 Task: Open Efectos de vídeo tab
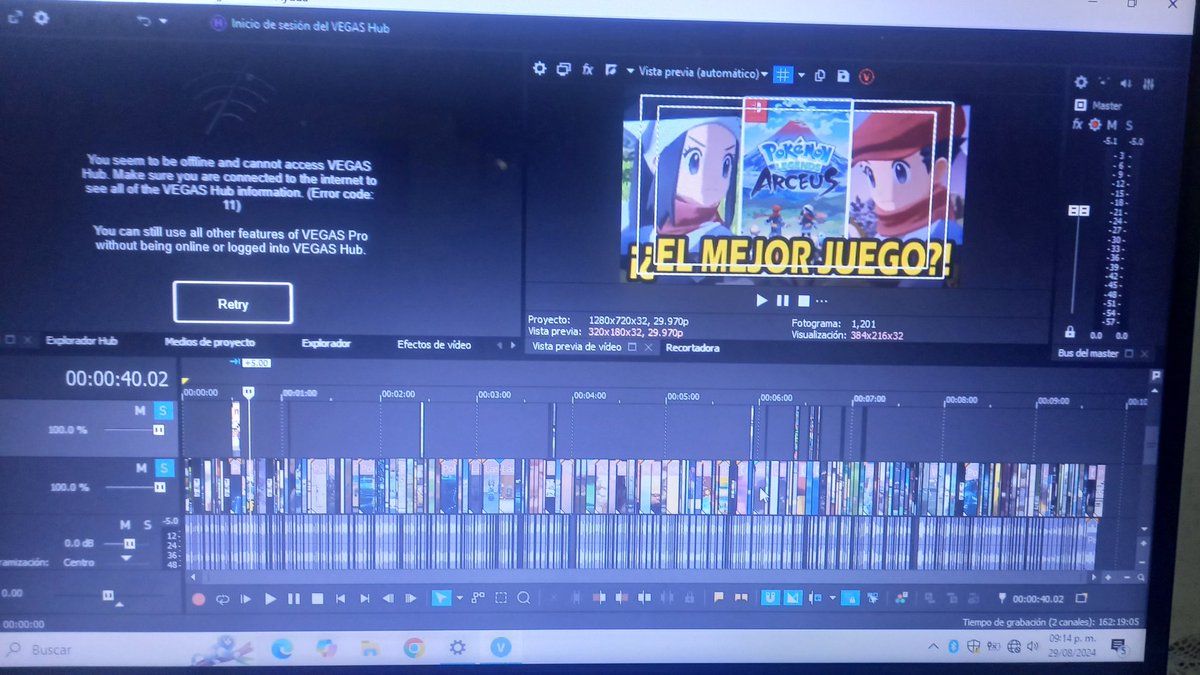[434, 344]
